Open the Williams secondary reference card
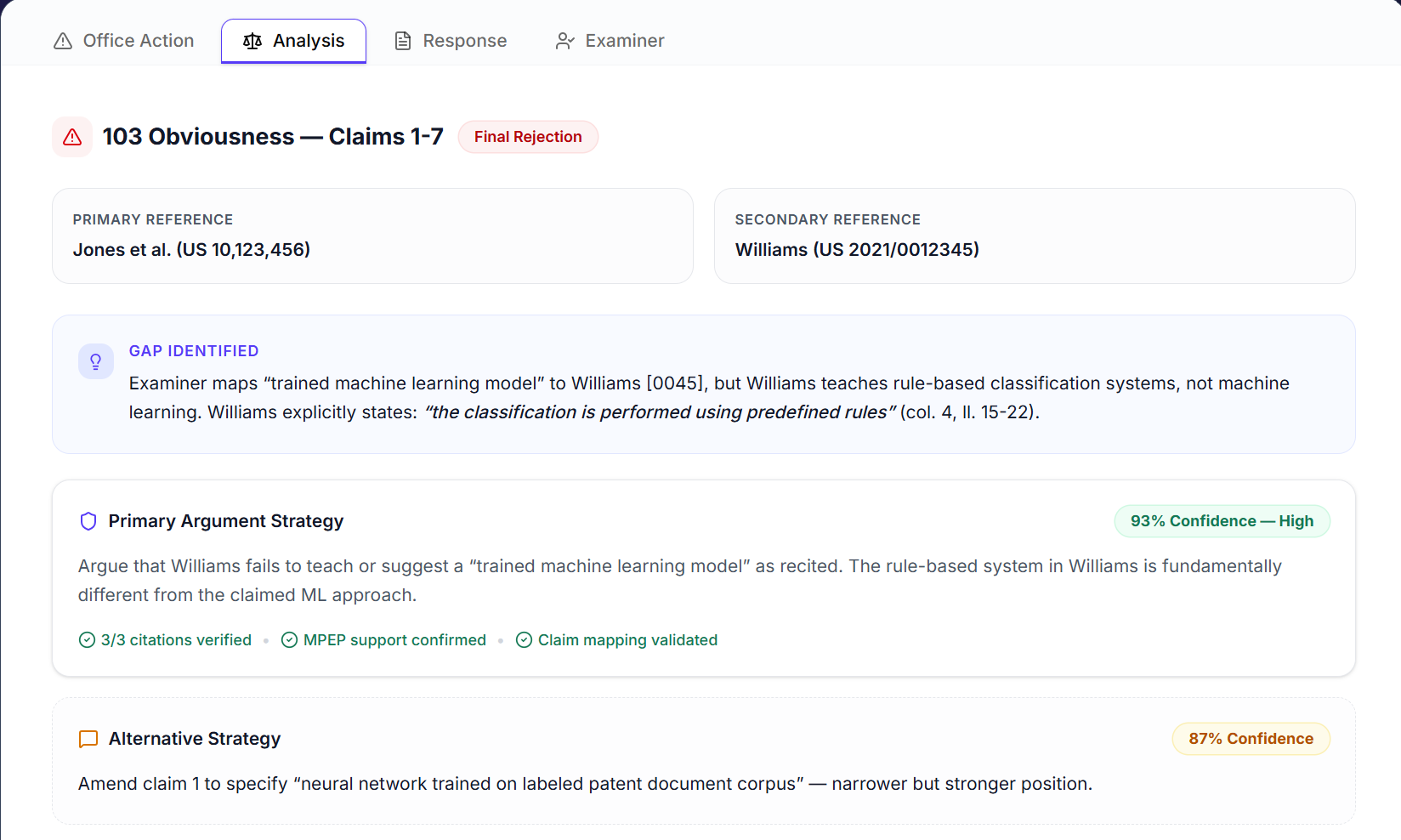This screenshot has width=1401, height=840. point(1035,236)
